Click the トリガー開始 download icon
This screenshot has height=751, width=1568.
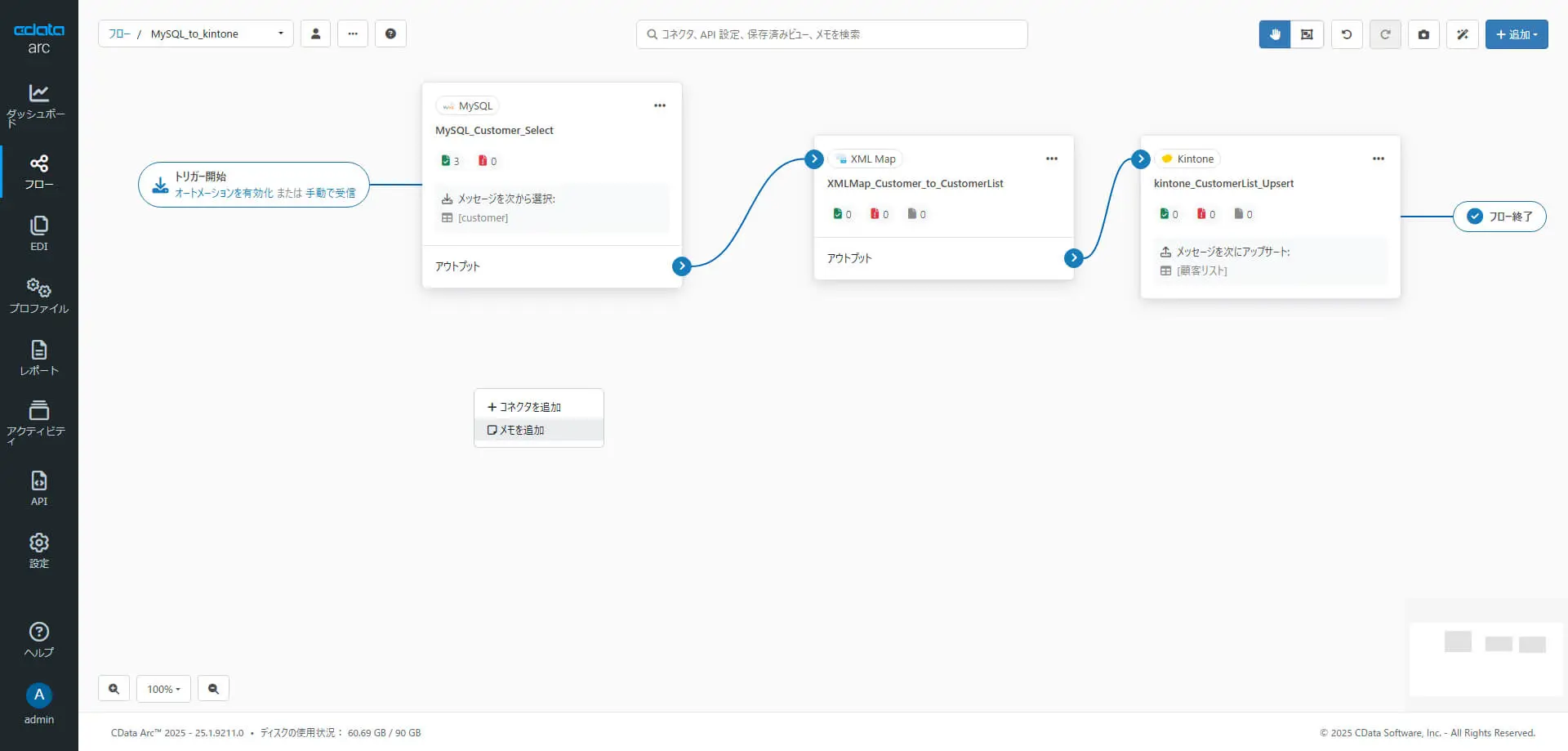(161, 185)
